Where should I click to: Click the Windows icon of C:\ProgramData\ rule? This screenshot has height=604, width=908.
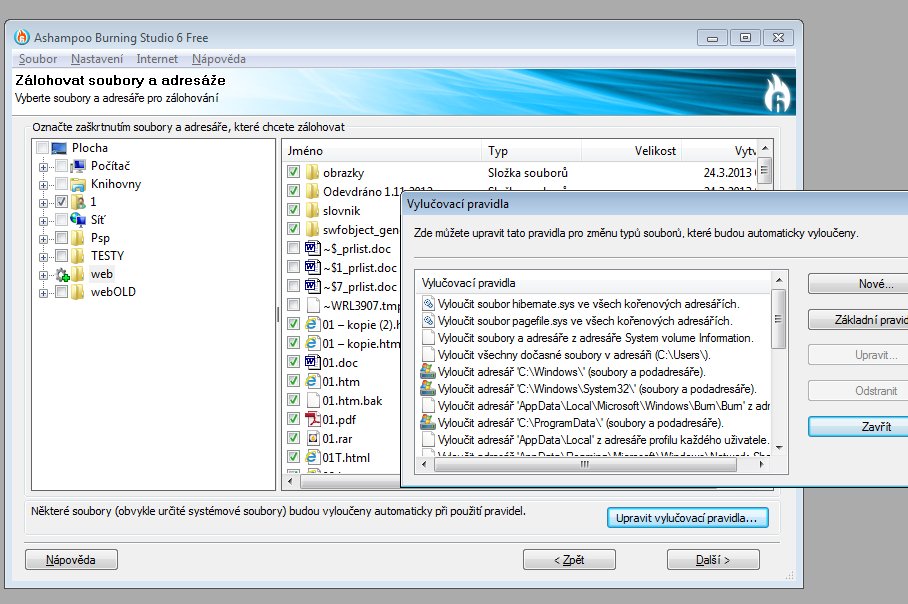point(428,423)
